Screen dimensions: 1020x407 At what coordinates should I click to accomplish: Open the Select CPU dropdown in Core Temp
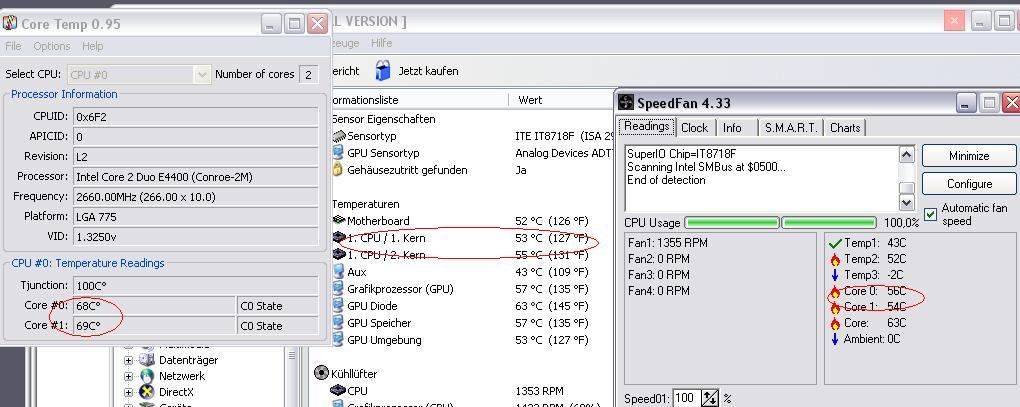(x=139, y=74)
